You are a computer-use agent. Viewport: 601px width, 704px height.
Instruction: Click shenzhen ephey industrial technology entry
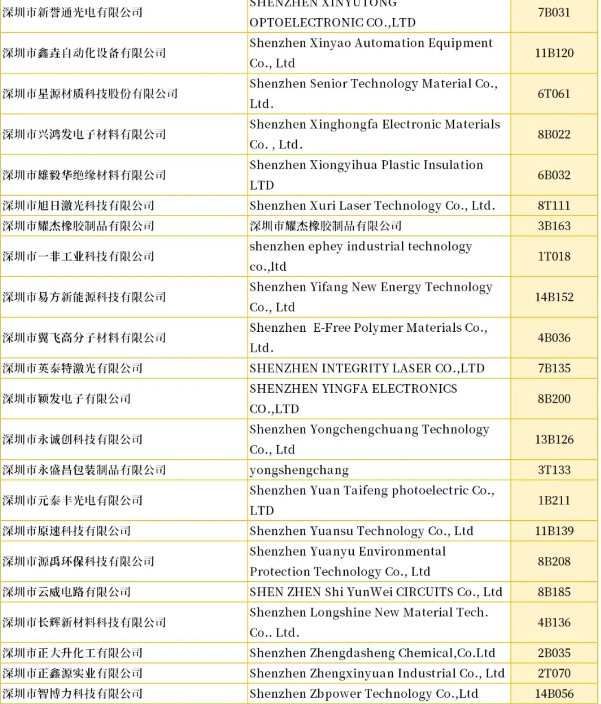(360, 256)
